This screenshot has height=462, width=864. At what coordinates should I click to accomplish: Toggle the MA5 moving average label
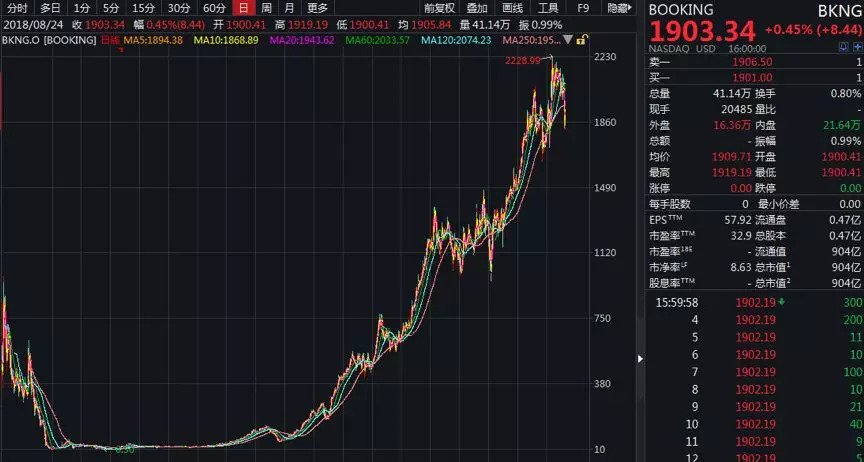[151, 40]
